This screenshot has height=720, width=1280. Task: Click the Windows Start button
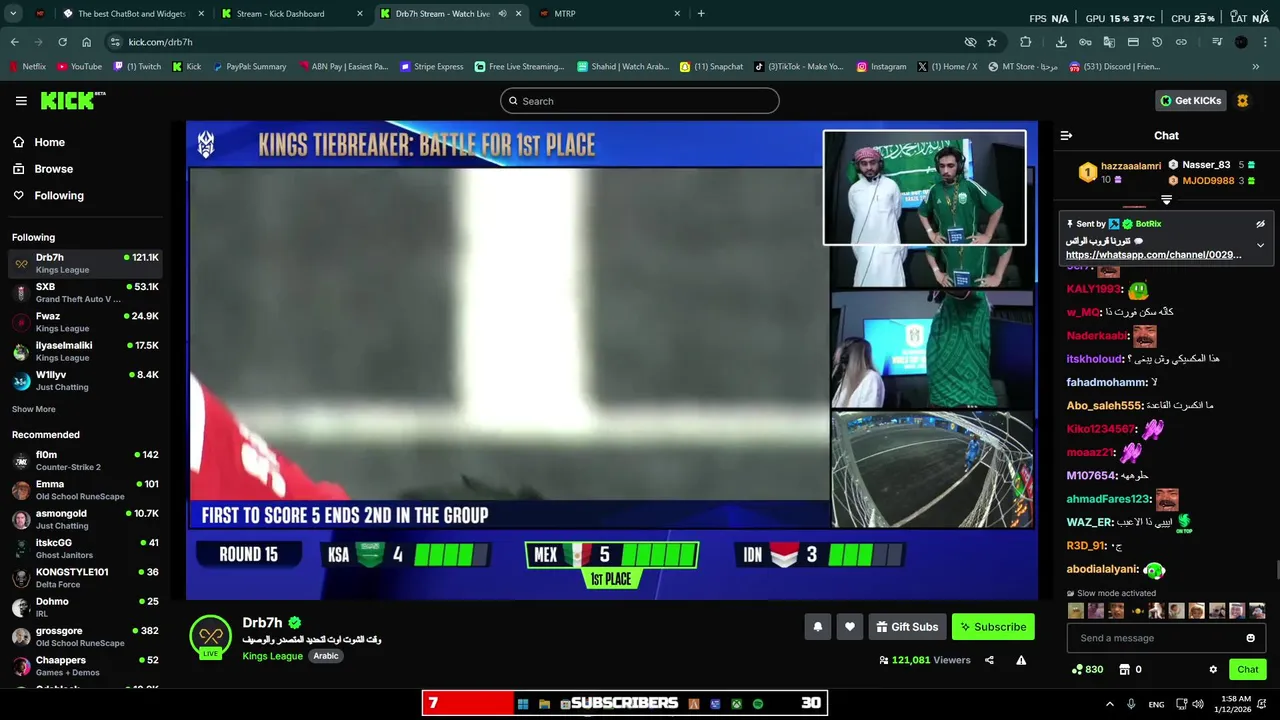522,704
